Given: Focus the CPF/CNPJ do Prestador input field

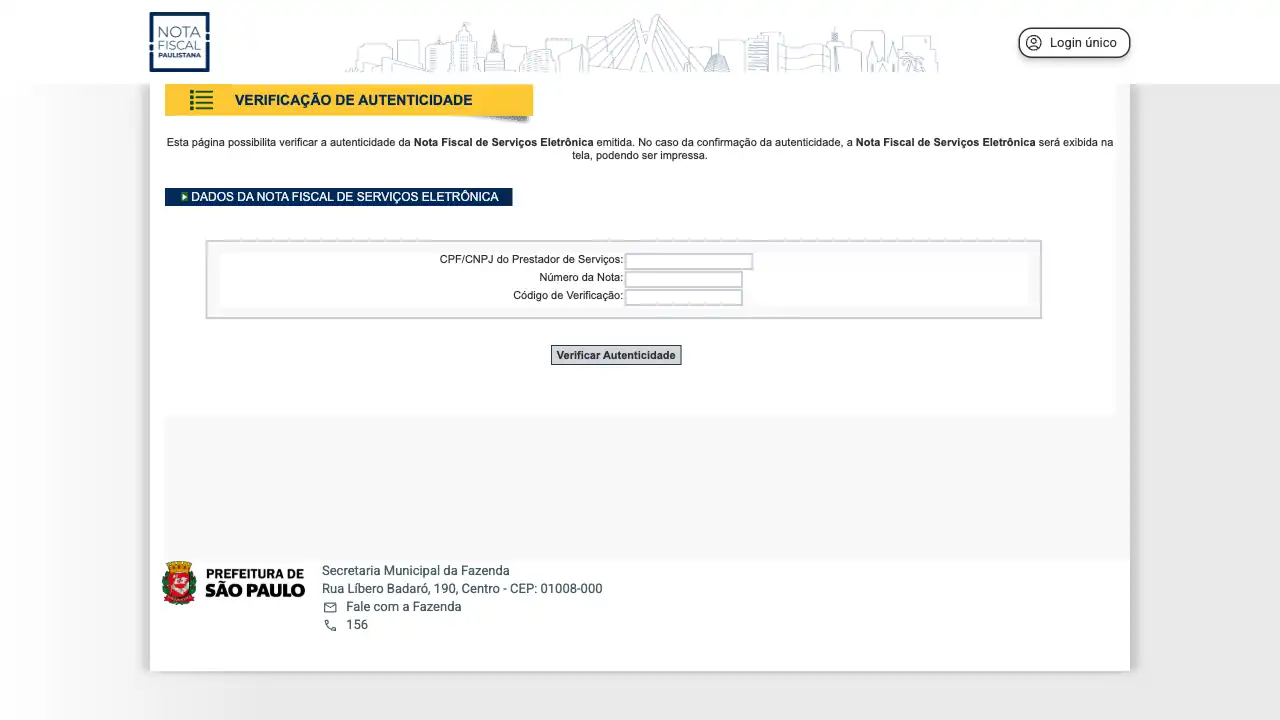Looking at the screenshot, I should (x=688, y=261).
